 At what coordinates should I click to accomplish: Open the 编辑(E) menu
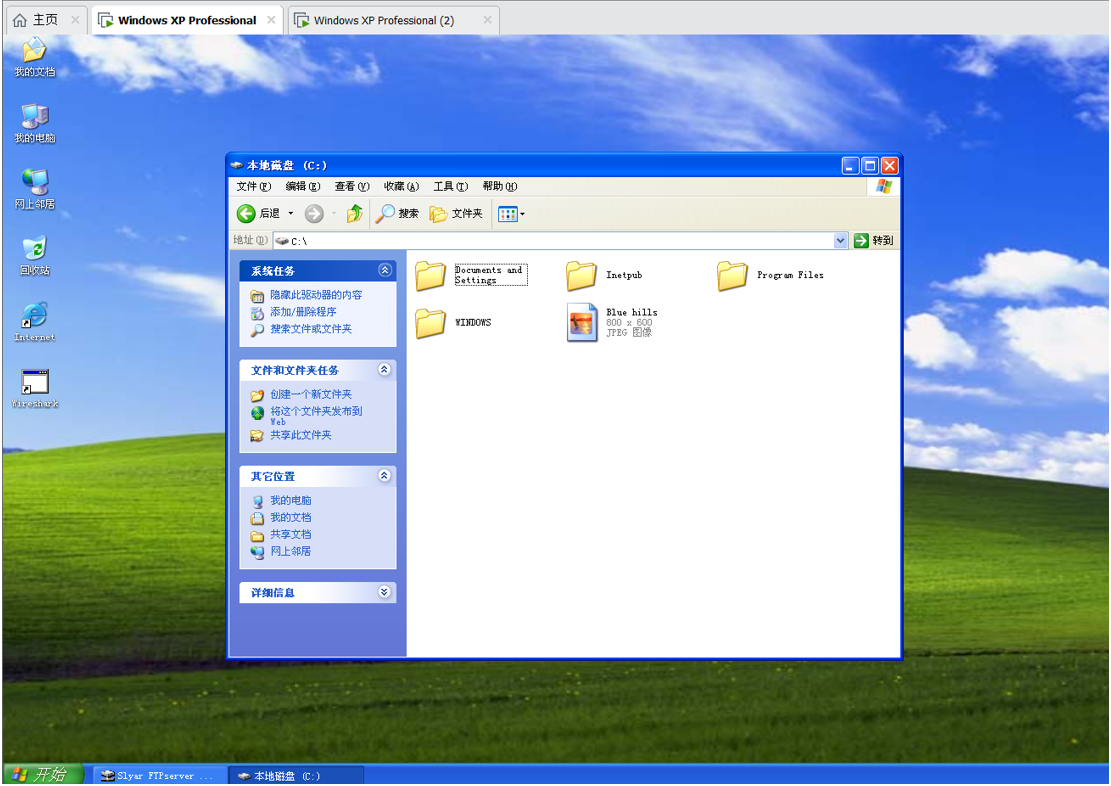[303, 186]
